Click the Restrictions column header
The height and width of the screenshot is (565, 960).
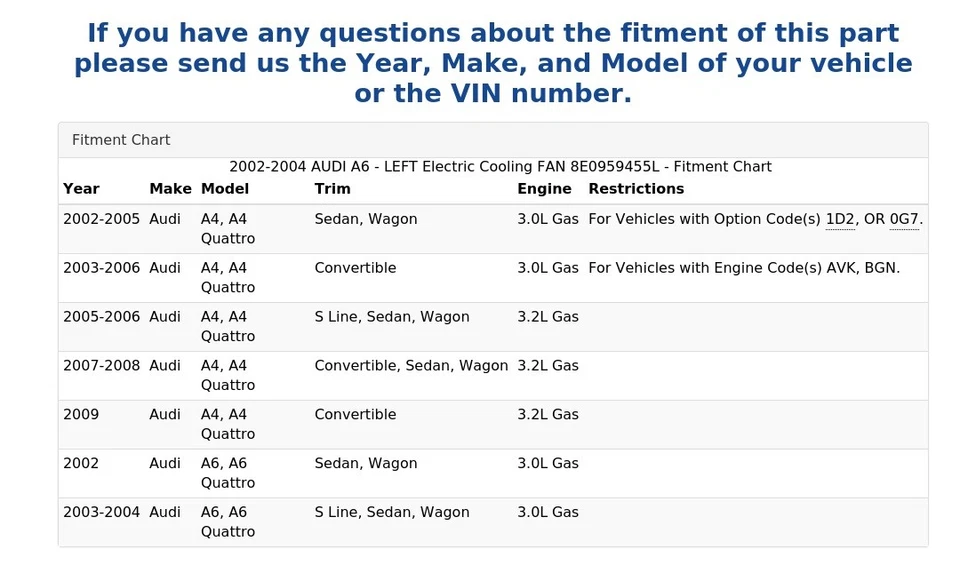click(636, 189)
